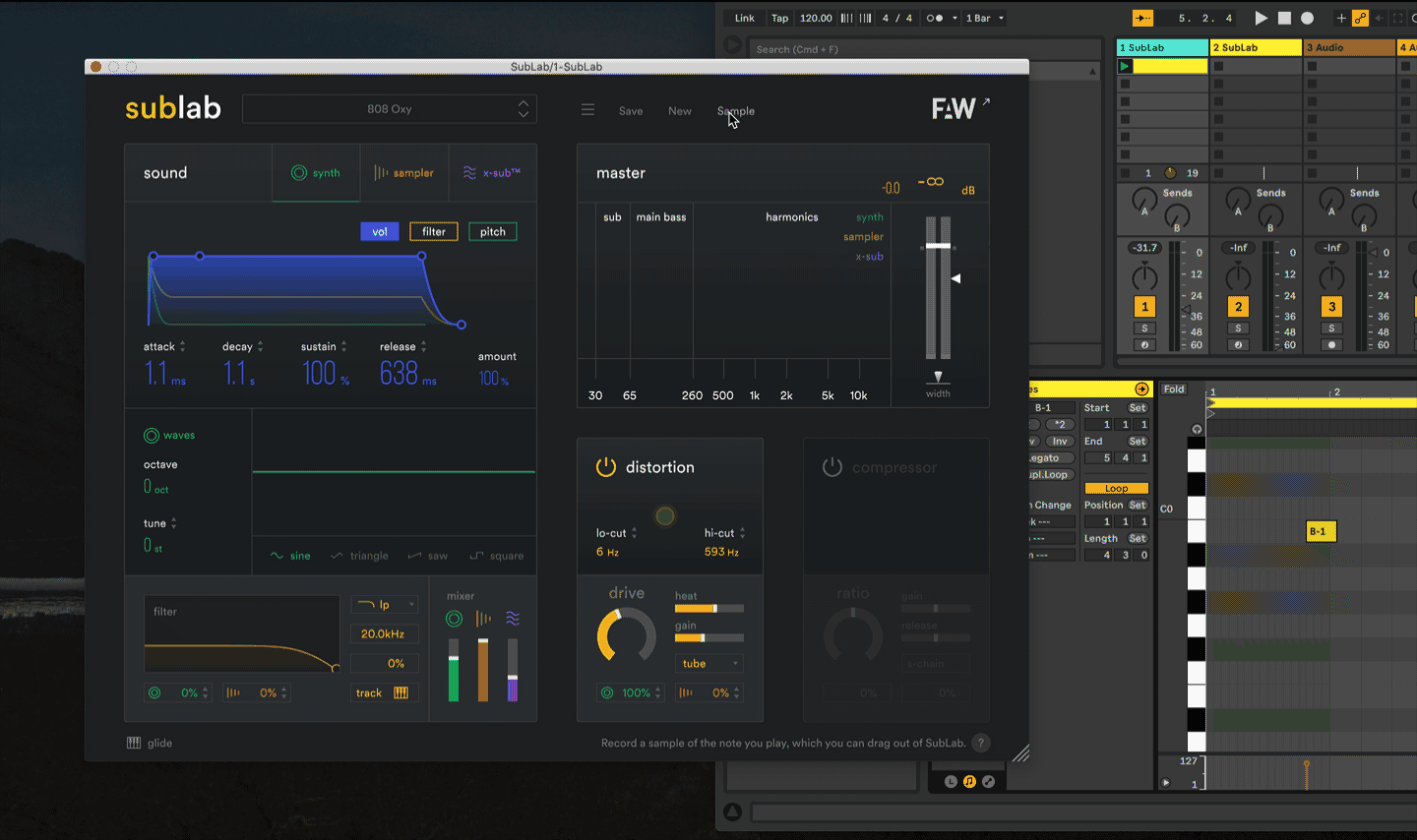Launch clip in 1 SubLab track

pyautogui.click(x=1125, y=66)
